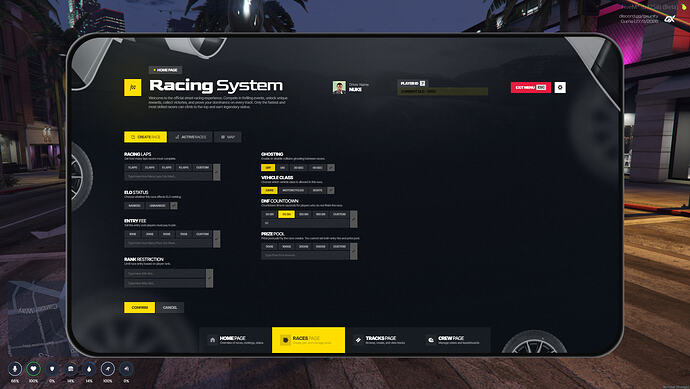
Task: Click the edit icon beside Entry Fee options
Action: (x=217, y=239)
